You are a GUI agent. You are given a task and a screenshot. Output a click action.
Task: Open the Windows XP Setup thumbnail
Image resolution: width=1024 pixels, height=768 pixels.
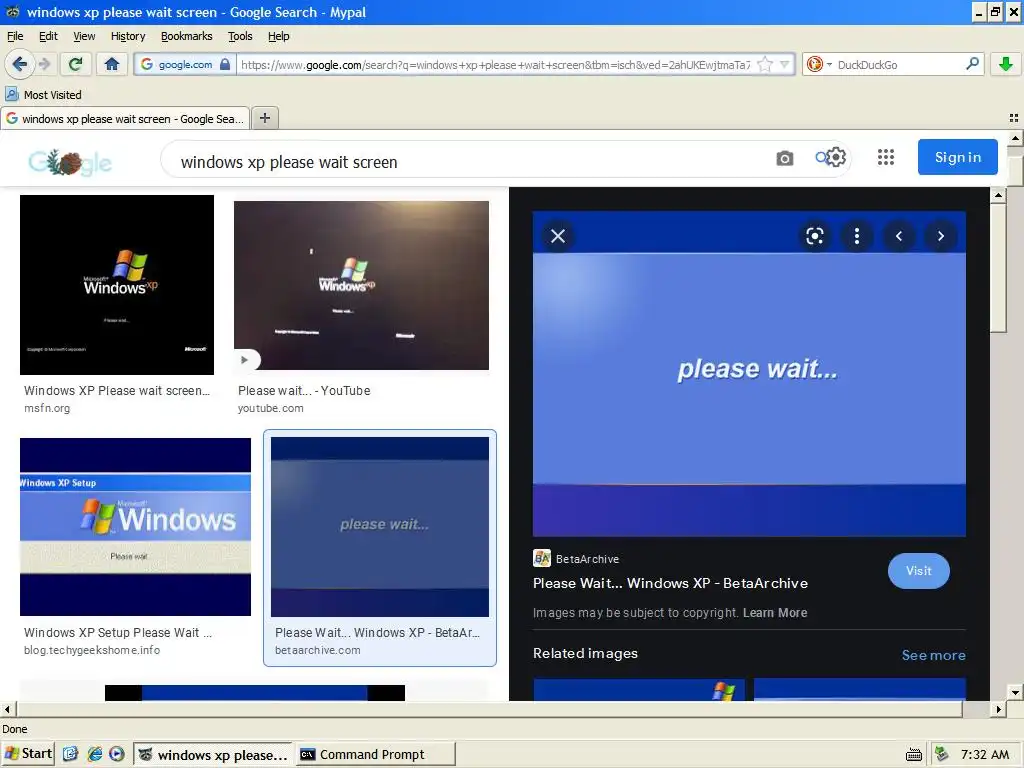pyautogui.click(x=135, y=526)
